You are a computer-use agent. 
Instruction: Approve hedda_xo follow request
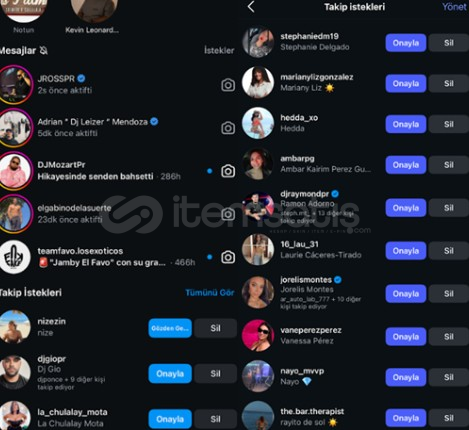tap(406, 124)
